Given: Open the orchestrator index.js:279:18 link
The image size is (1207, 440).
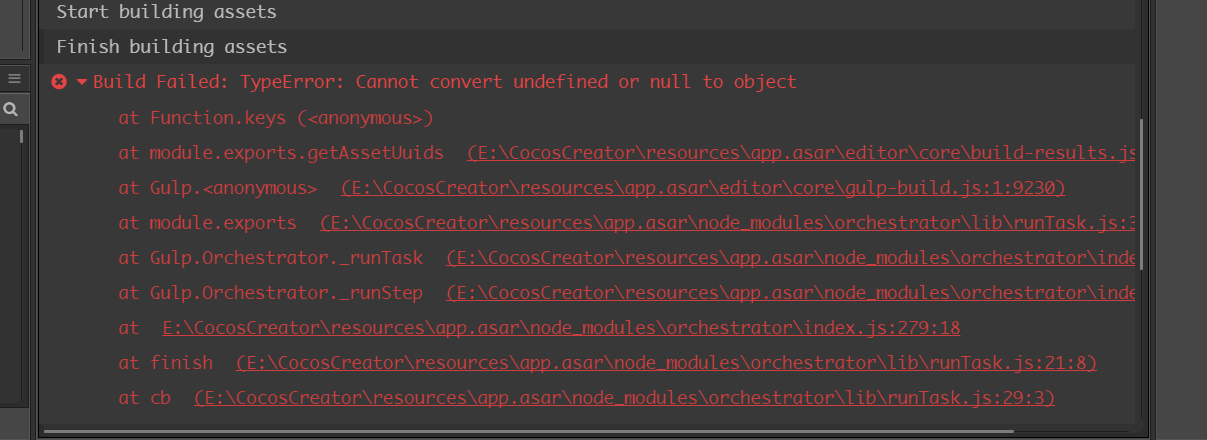Looking at the screenshot, I should [x=561, y=328].
